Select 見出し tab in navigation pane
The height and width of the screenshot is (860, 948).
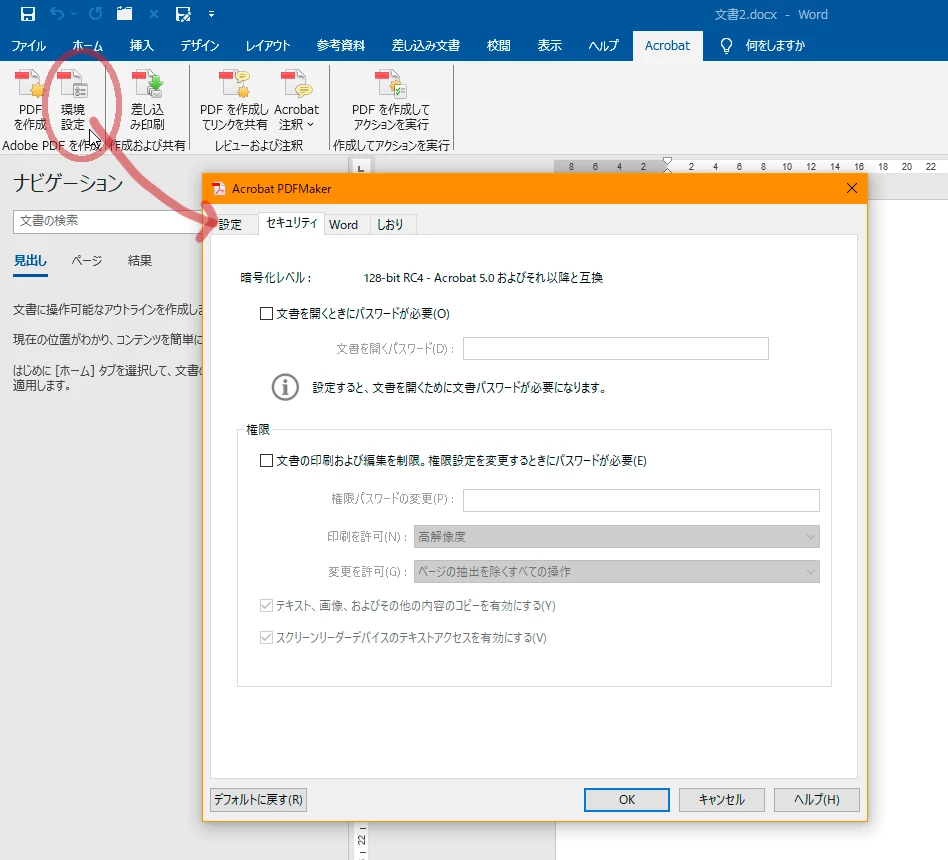tap(30, 261)
